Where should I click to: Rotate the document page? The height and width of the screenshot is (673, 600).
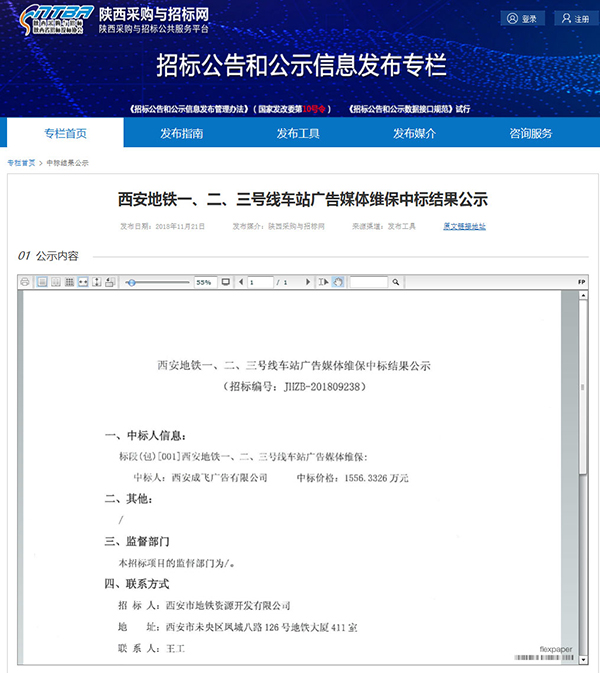pyautogui.click(x=110, y=282)
